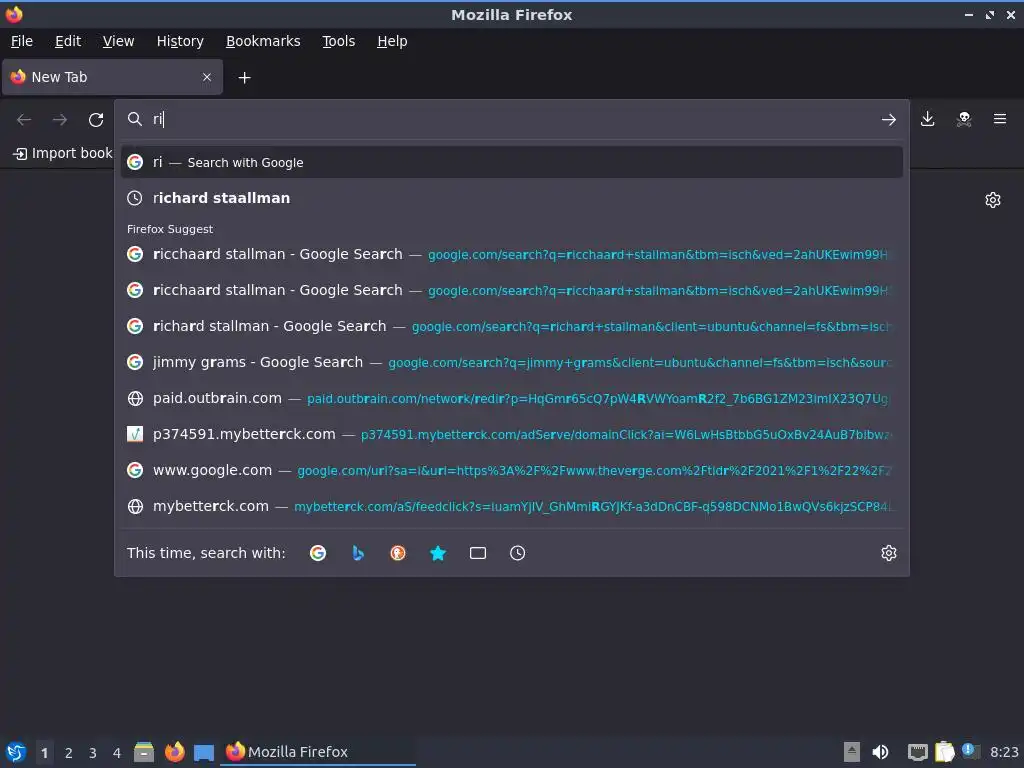Switch to workspace 4
Viewport: 1024px width, 768px height.
tap(117, 753)
